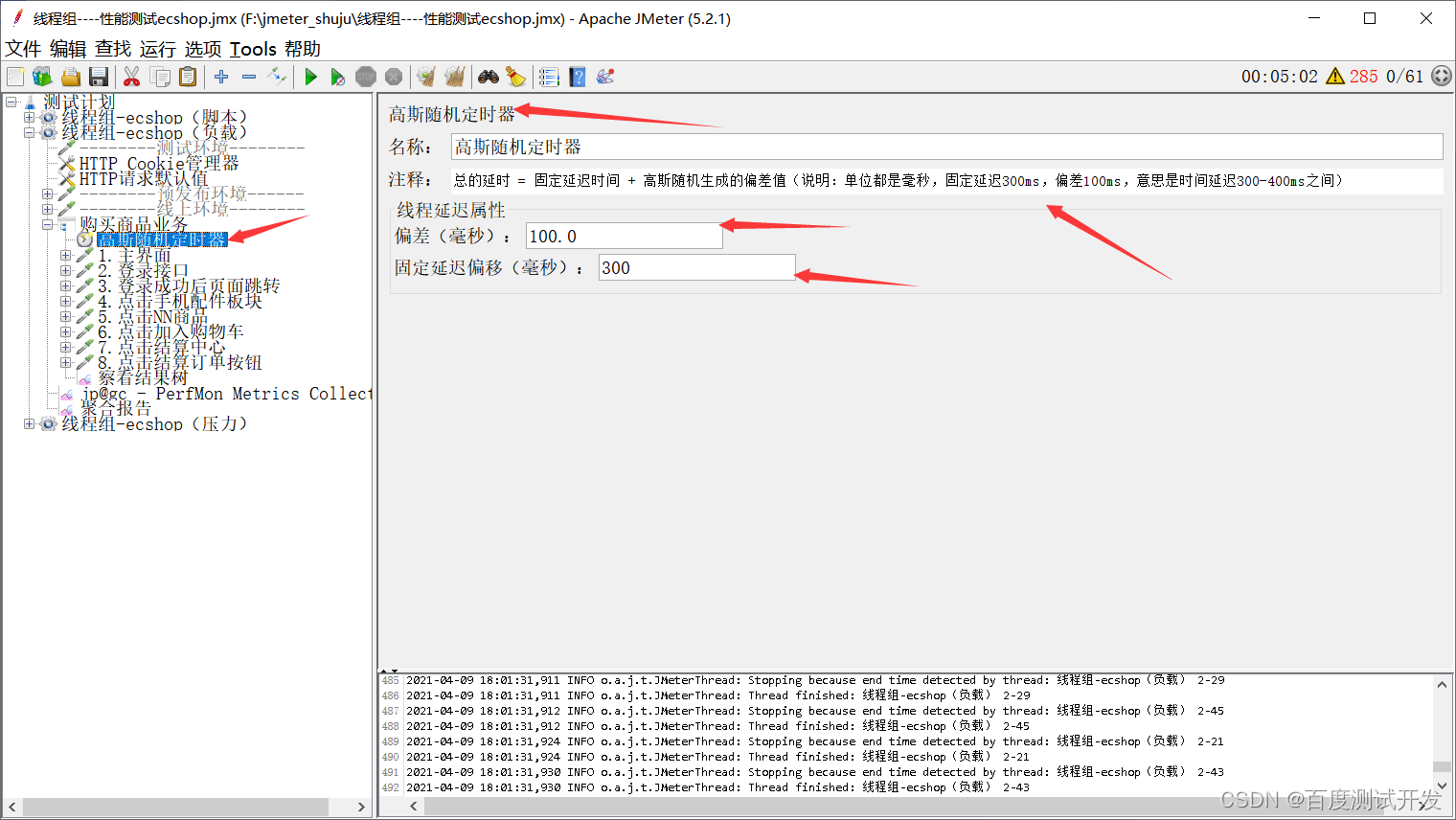Click the tree panel horizontal scrollbar right arrow
Screen dimensions: 1456x820
point(360,807)
